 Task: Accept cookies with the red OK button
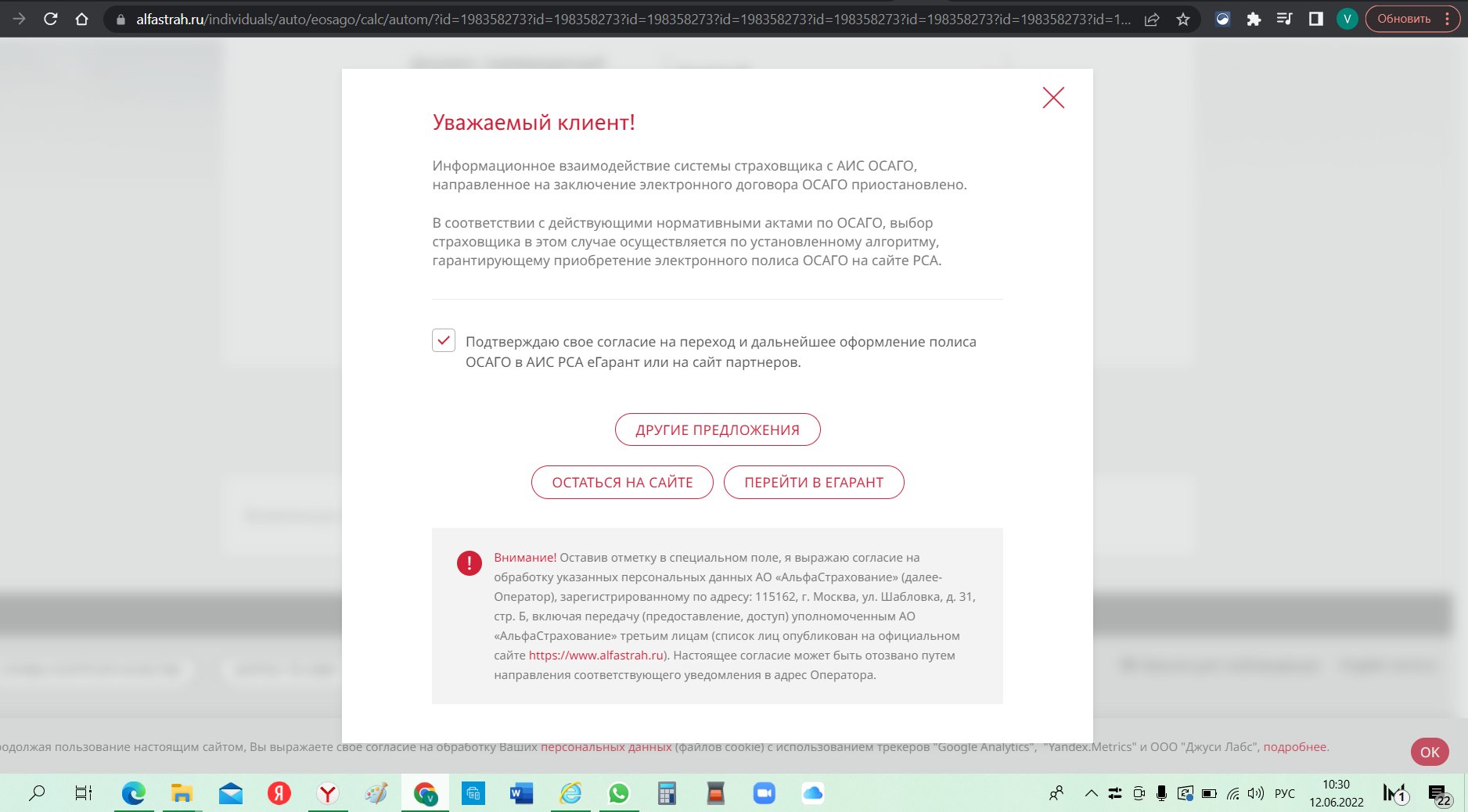coord(1429,752)
